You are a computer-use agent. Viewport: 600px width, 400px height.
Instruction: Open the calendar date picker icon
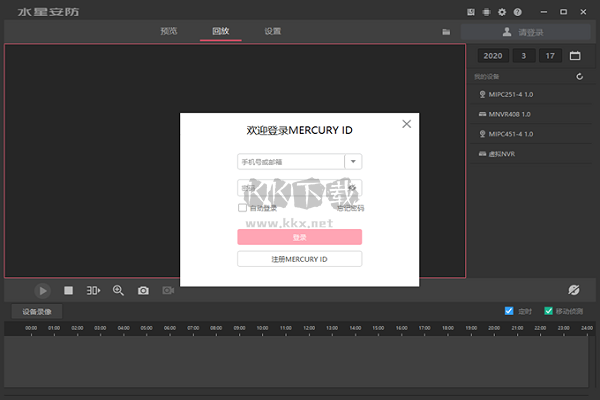point(575,56)
